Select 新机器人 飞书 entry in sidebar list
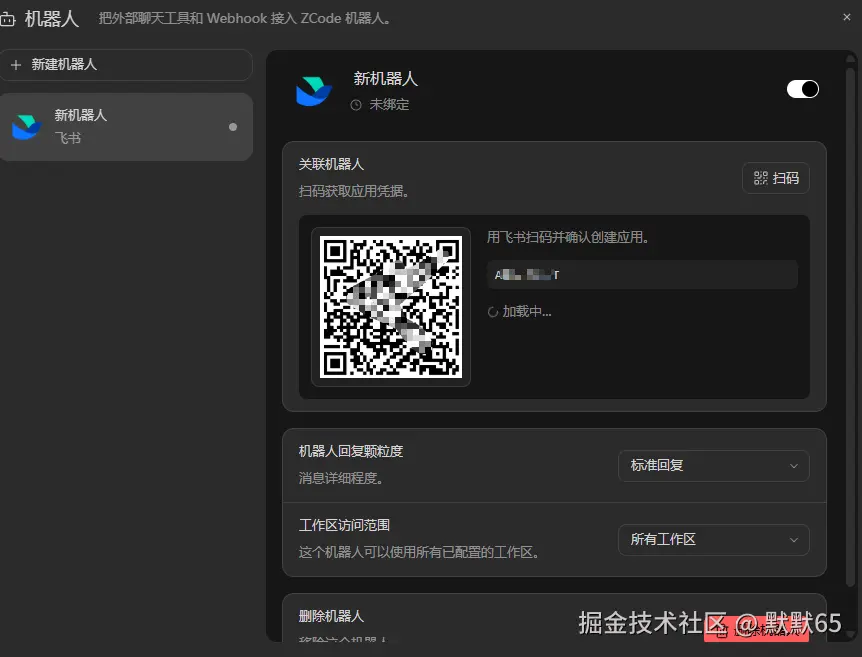The height and width of the screenshot is (657, 862). (126, 127)
